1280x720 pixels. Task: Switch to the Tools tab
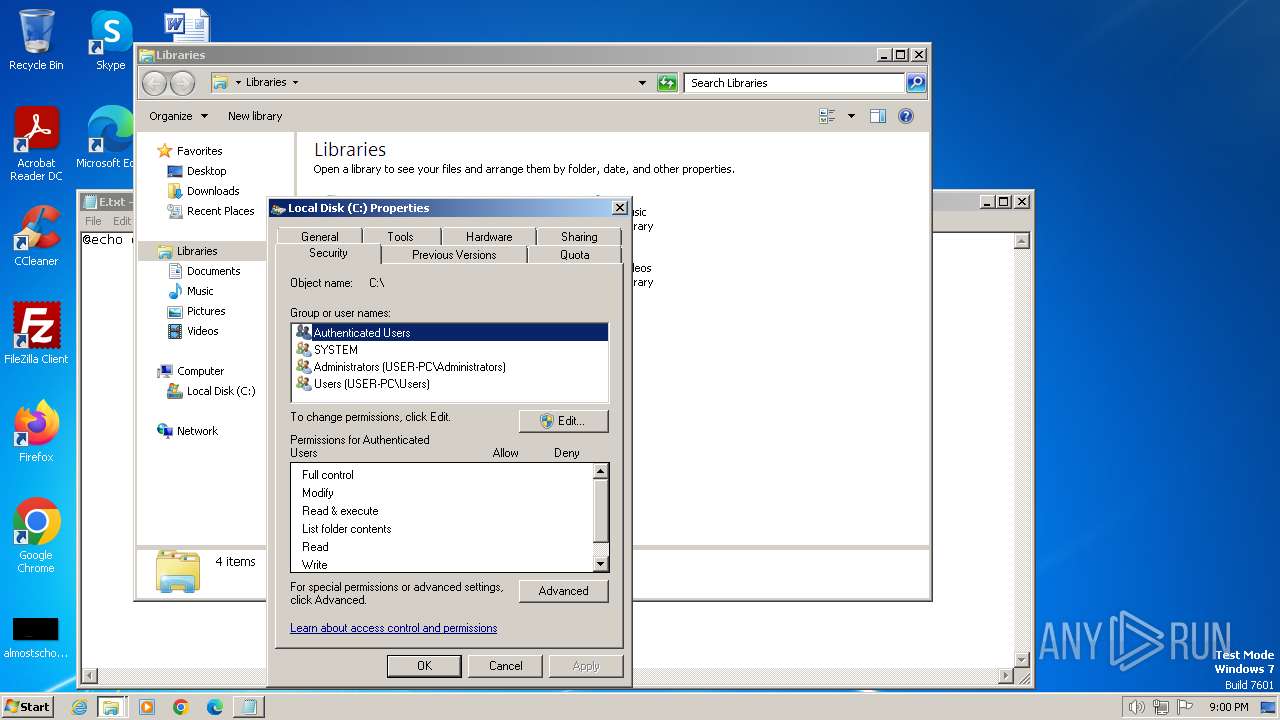400,237
